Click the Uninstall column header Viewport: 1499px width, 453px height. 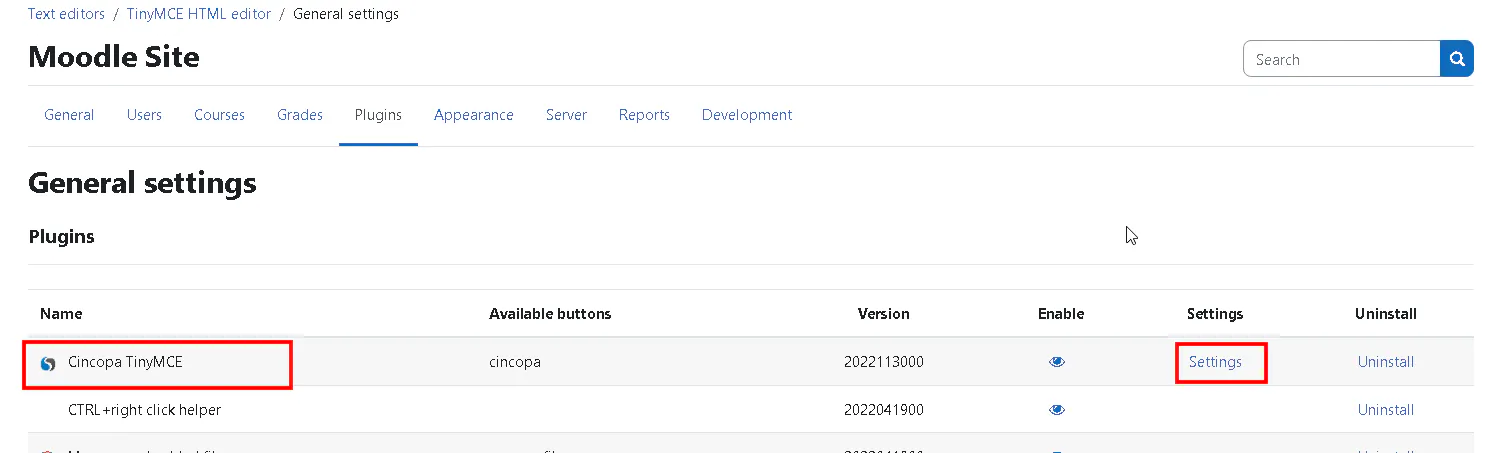click(x=1386, y=314)
